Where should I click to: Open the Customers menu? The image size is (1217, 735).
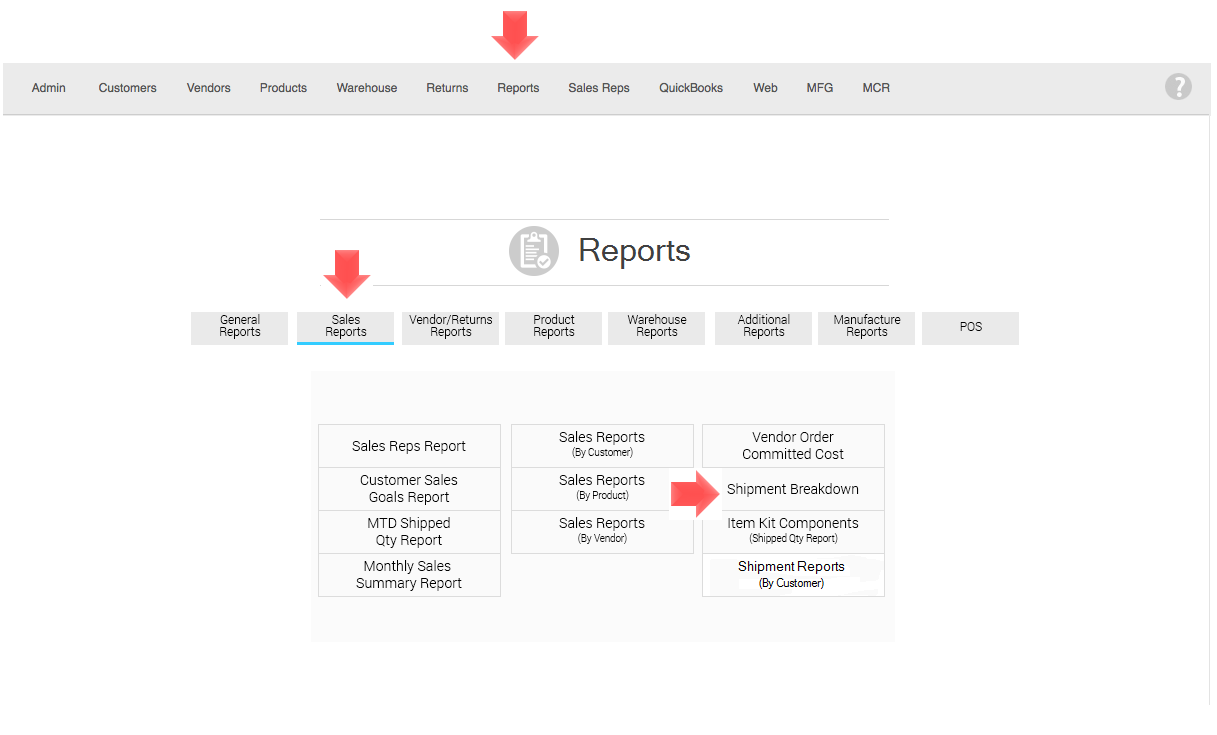pos(127,88)
